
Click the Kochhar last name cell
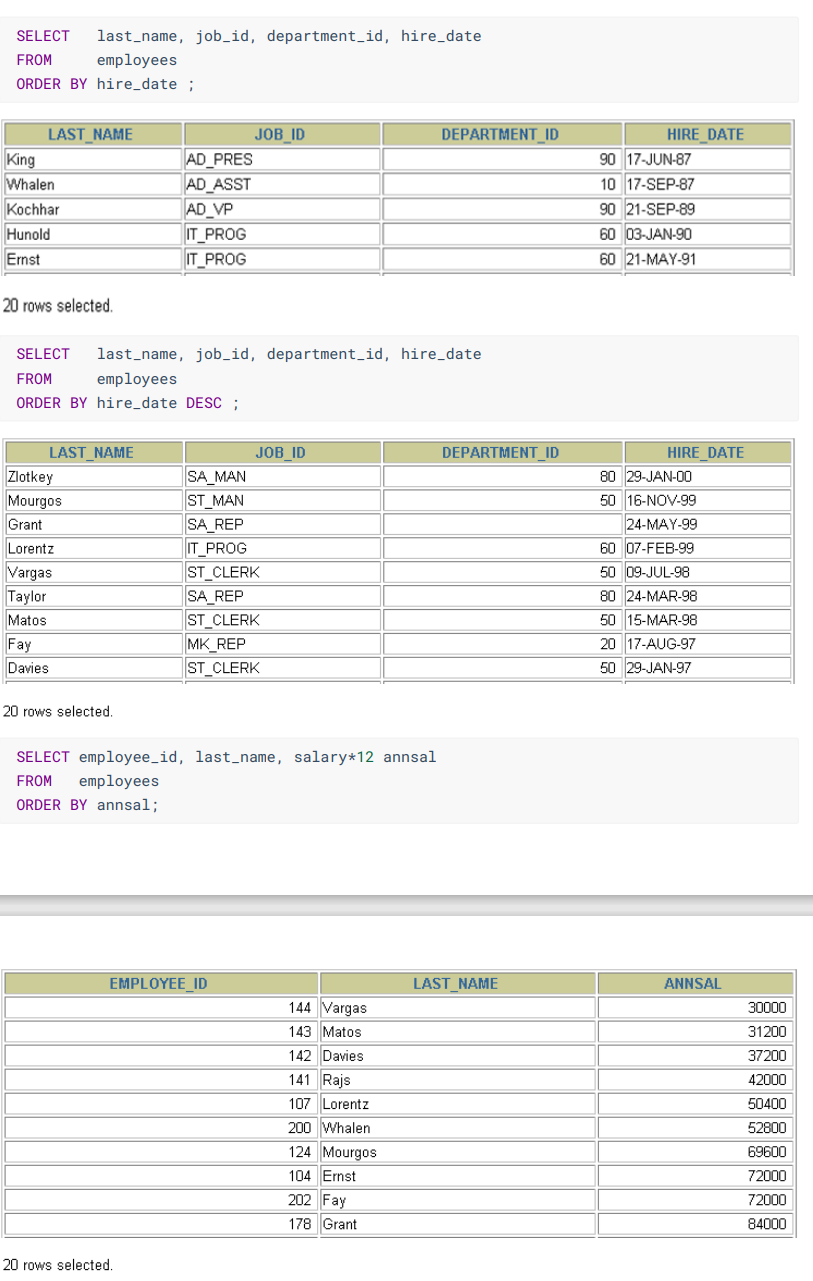93,210
